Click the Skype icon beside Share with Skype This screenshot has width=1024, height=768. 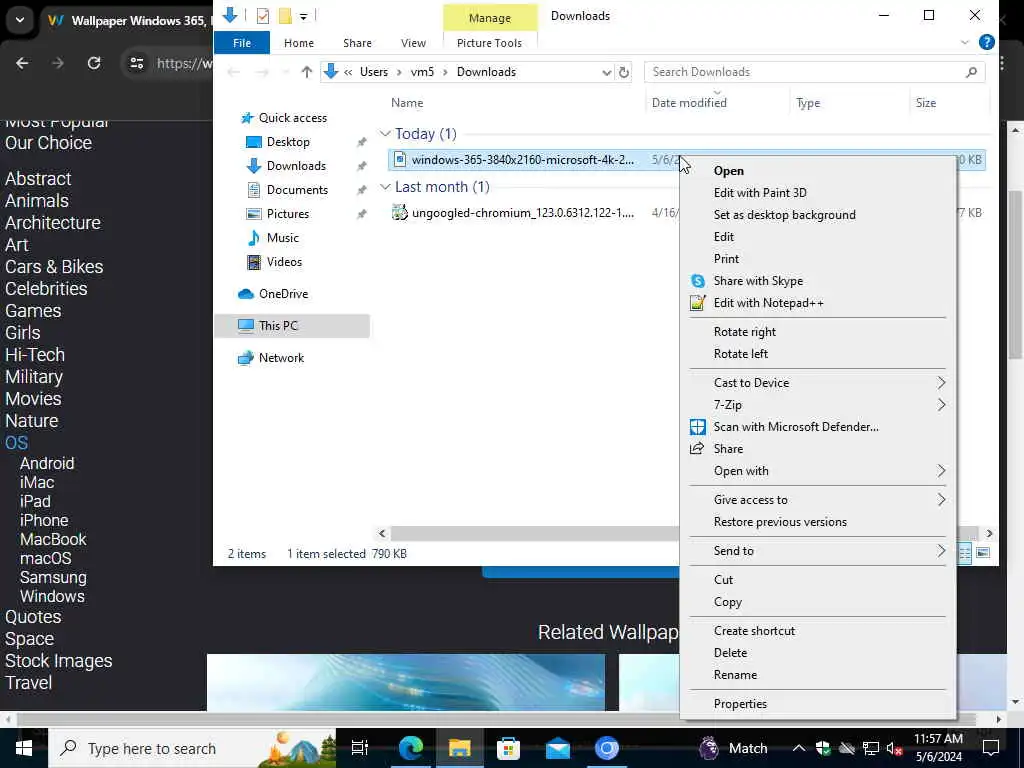(x=697, y=281)
